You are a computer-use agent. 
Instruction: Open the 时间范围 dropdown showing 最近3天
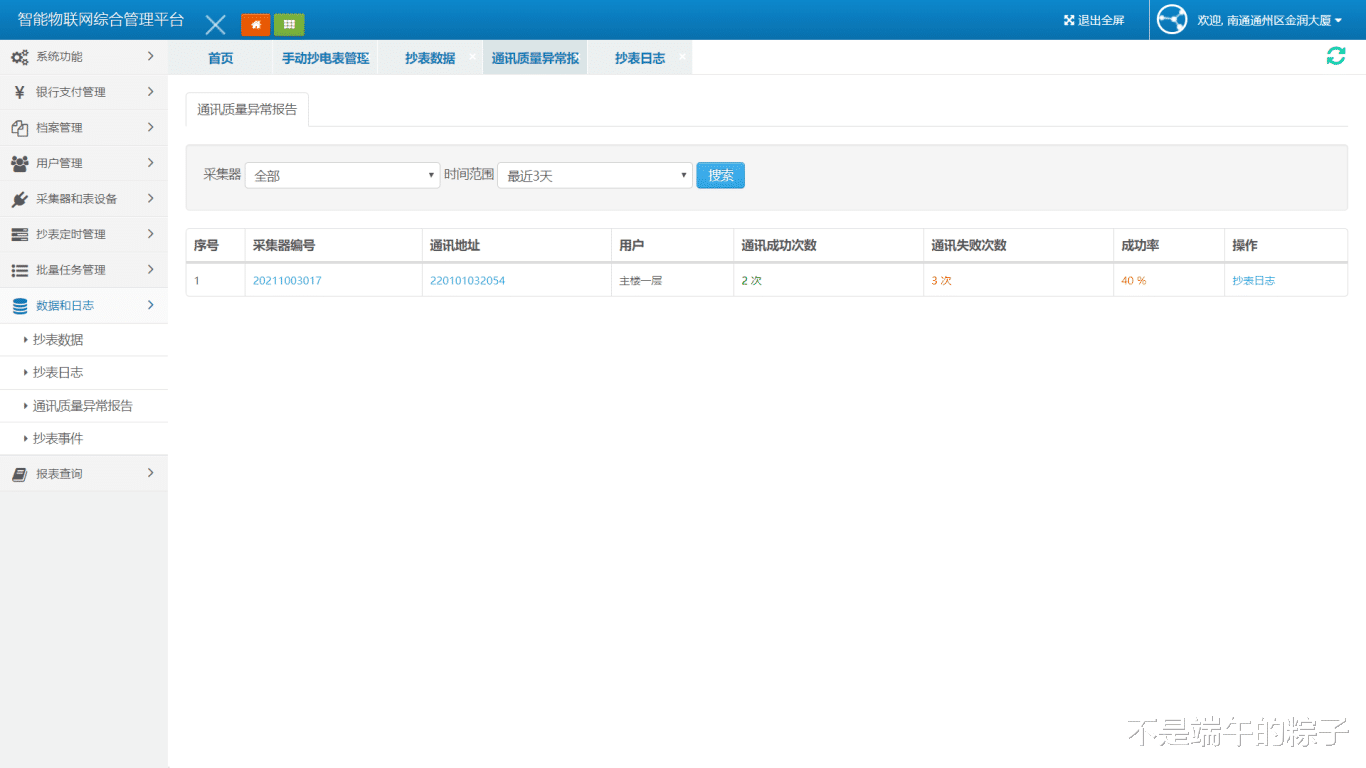[595, 175]
